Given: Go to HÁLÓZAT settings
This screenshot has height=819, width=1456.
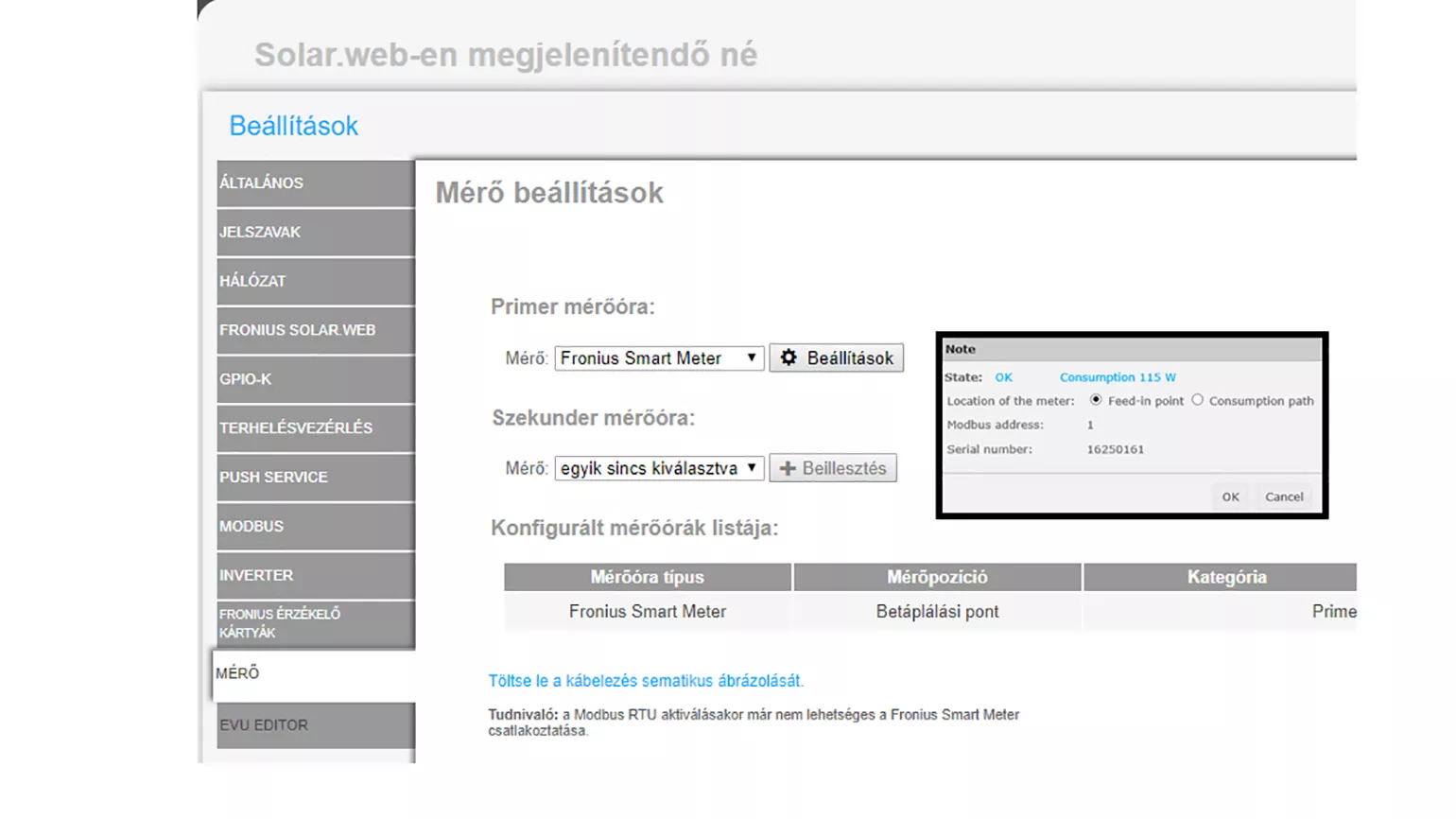Looking at the screenshot, I should click(315, 282).
